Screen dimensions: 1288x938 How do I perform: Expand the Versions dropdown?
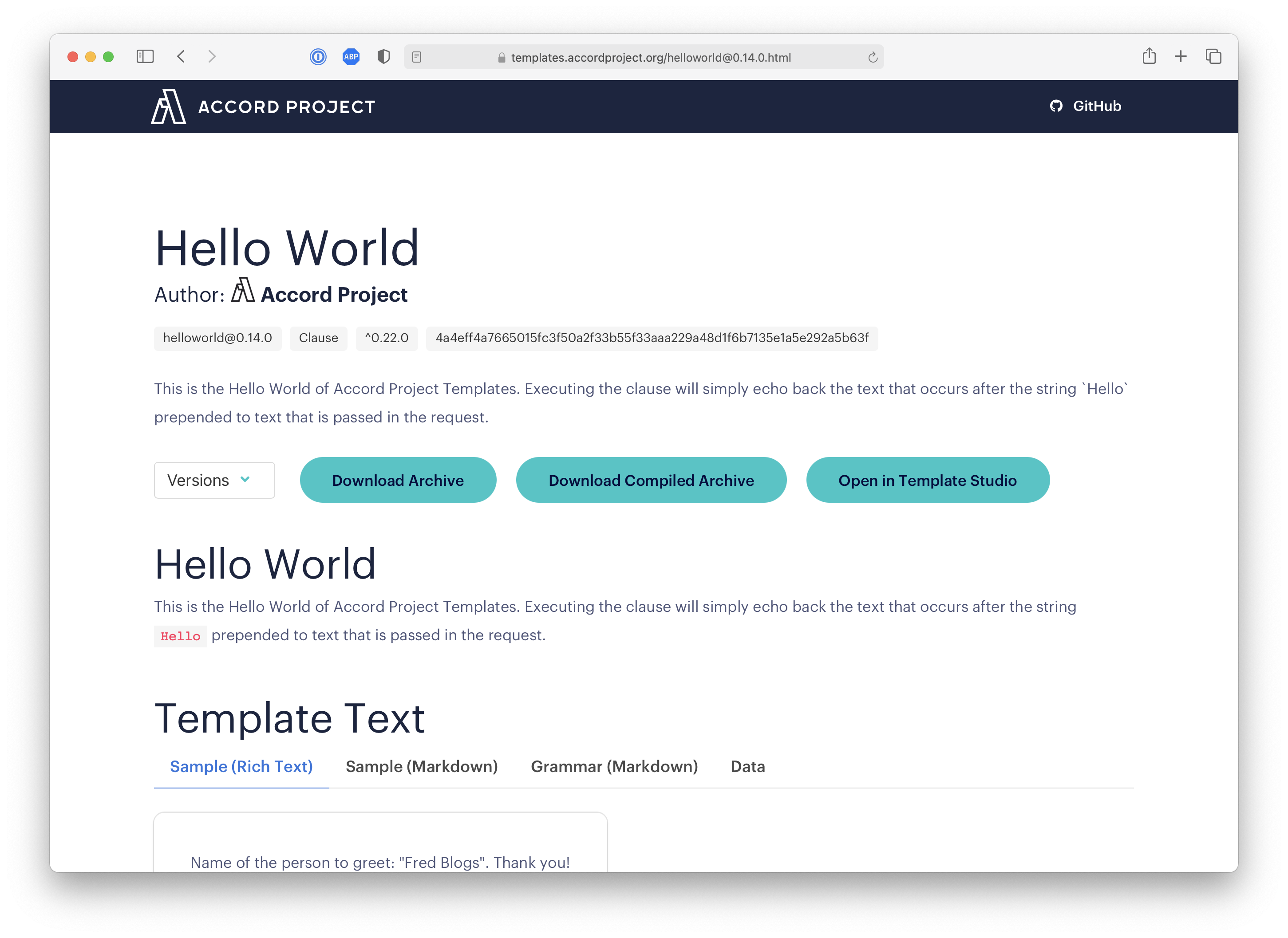coord(215,481)
